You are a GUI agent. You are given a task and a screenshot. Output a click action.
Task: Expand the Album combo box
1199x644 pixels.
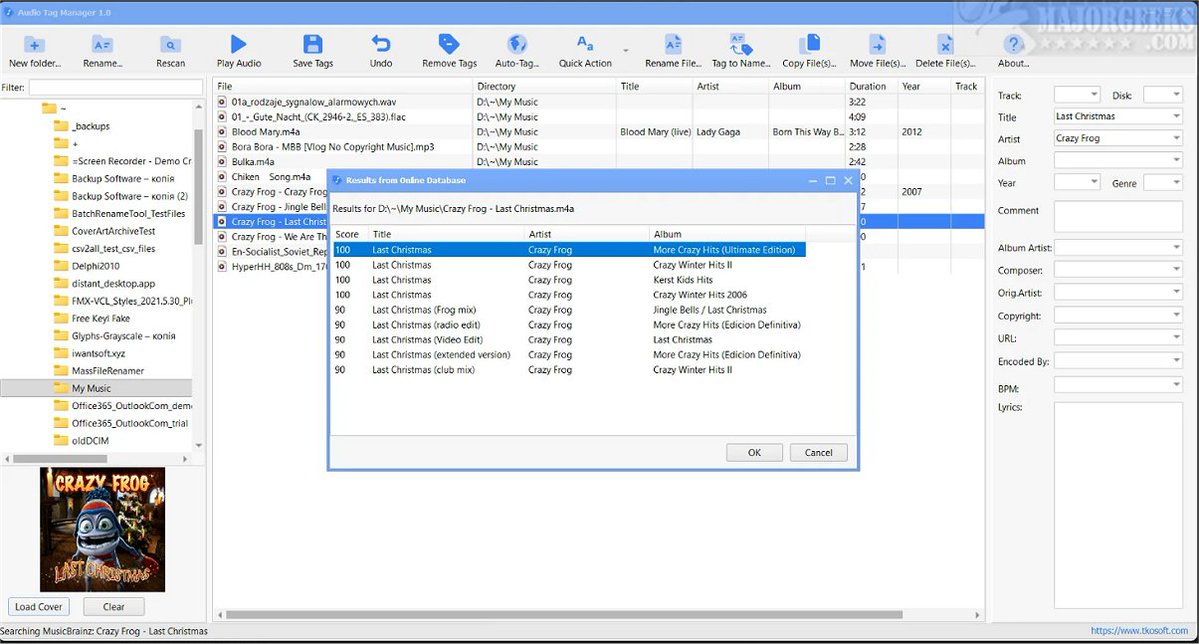(x=1176, y=160)
